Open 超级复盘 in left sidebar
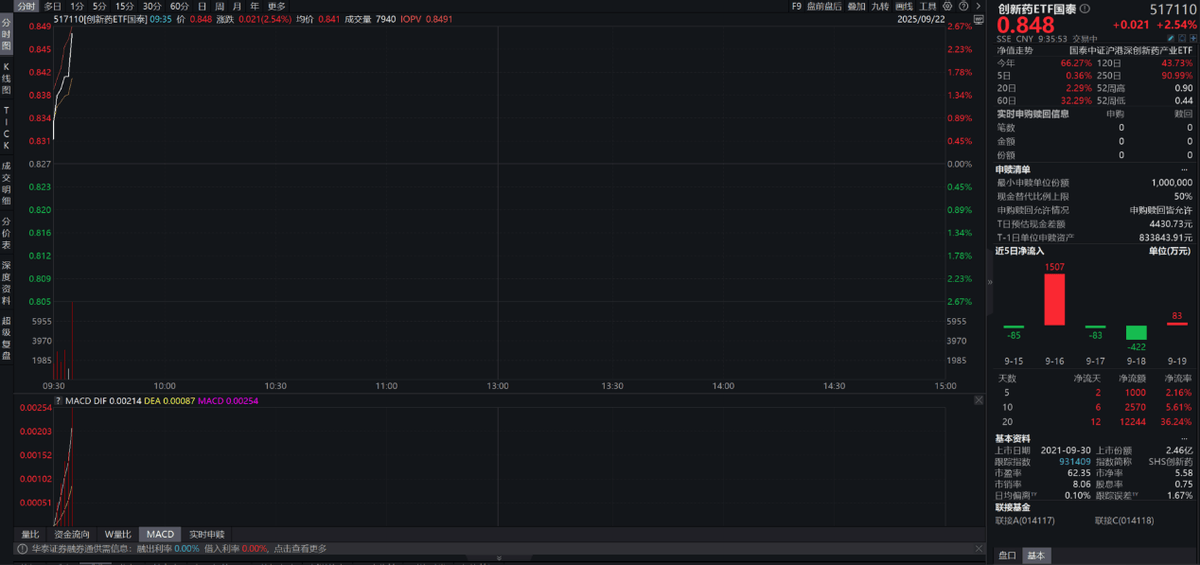The image size is (1200, 565). [x=6, y=338]
